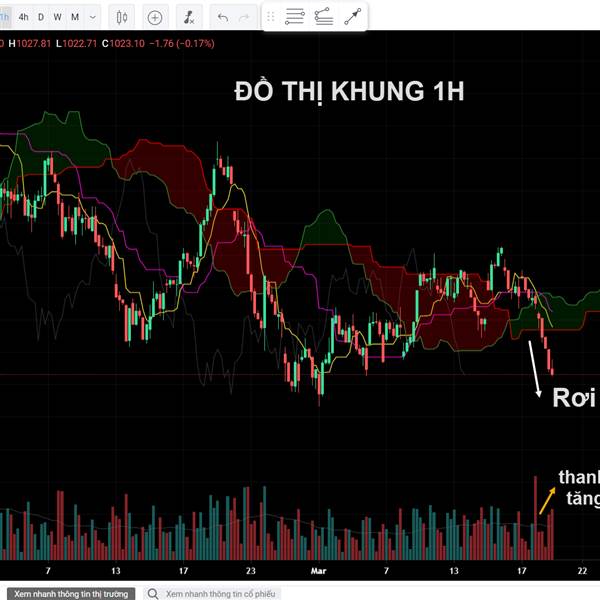This screenshot has width=600, height=600.
Task: Switch chart to Weekly timeframe
Action: click(57, 17)
